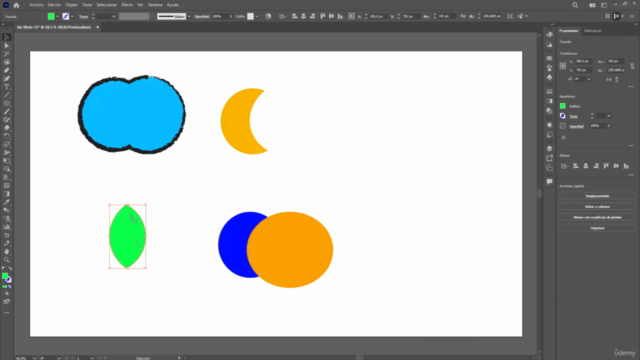Open Align To dropdown in Alinear panel
640x360 pixels.
pyautogui.click(x=564, y=166)
